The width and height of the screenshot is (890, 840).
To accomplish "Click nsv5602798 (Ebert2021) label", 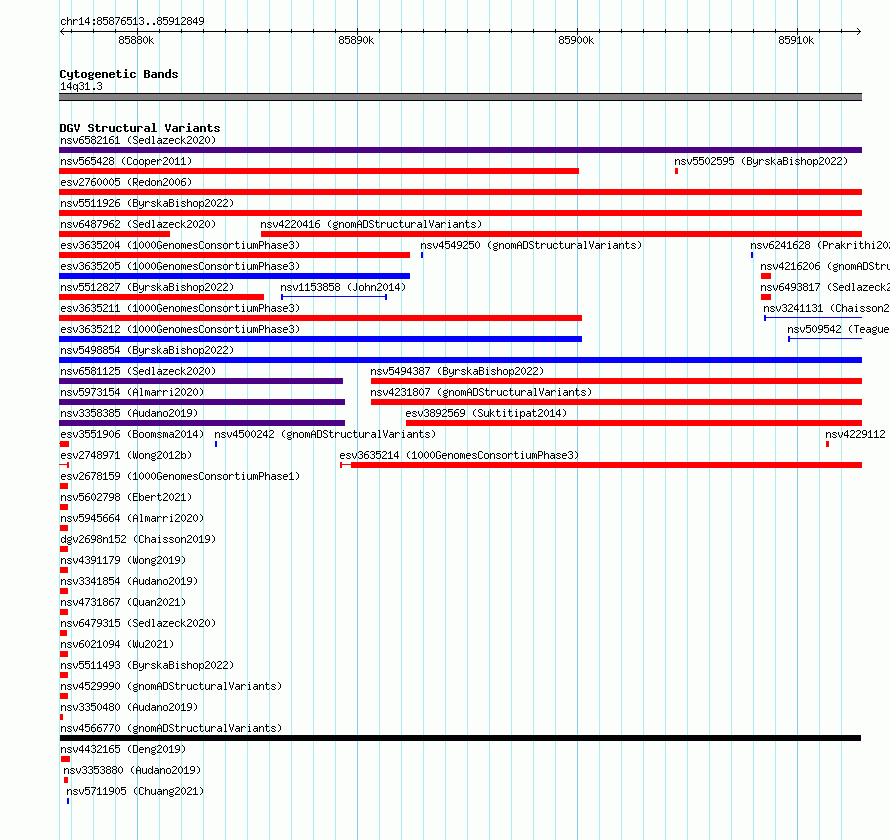I will [x=126, y=497].
